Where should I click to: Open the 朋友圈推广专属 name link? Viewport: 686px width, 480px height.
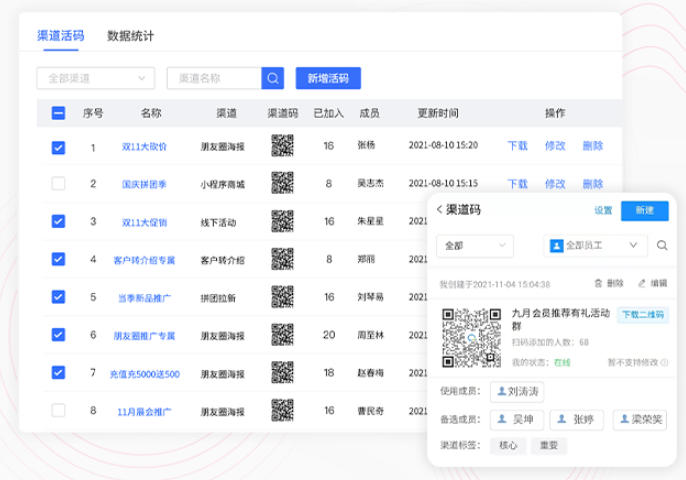[144, 336]
